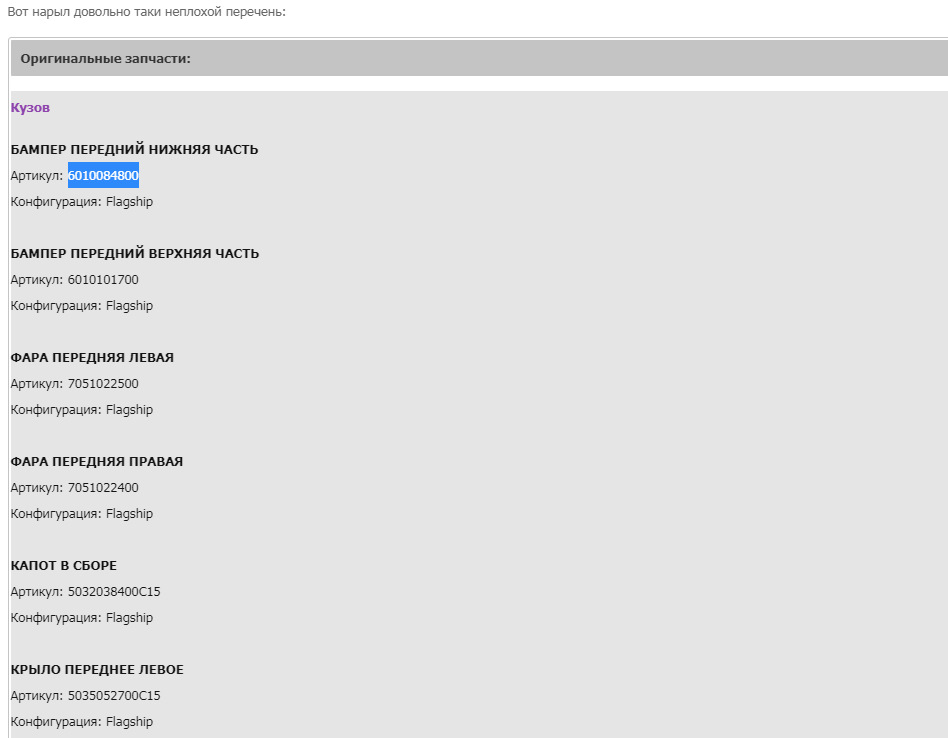The image size is (948, 738).
Task: Click article number 5035052700C15
Action: pos(114,695)
